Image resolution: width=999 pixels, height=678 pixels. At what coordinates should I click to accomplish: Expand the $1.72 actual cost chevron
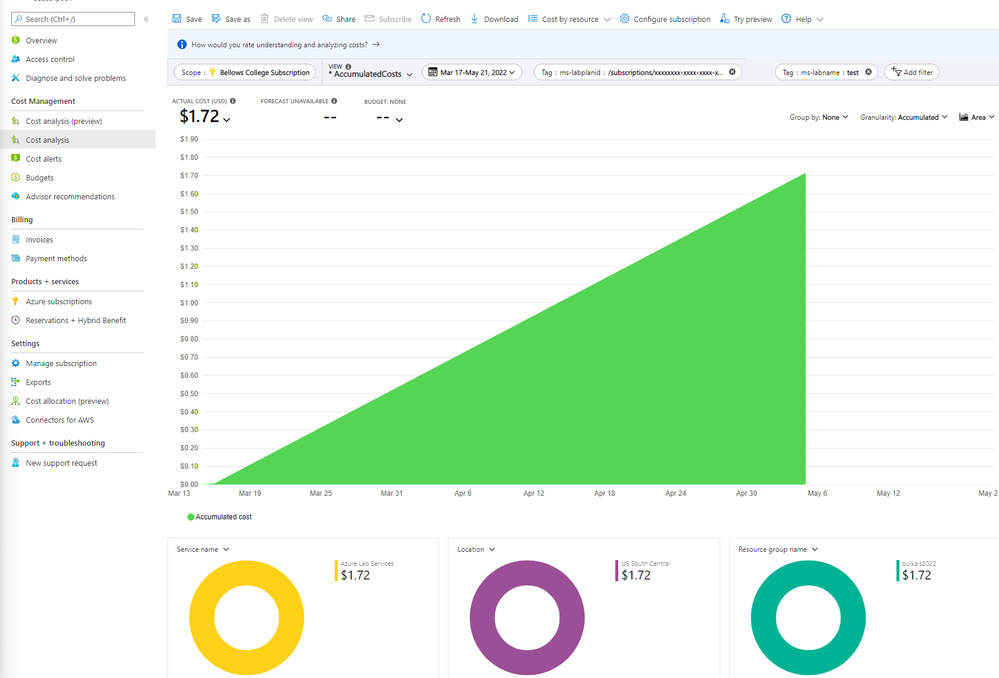227,120
